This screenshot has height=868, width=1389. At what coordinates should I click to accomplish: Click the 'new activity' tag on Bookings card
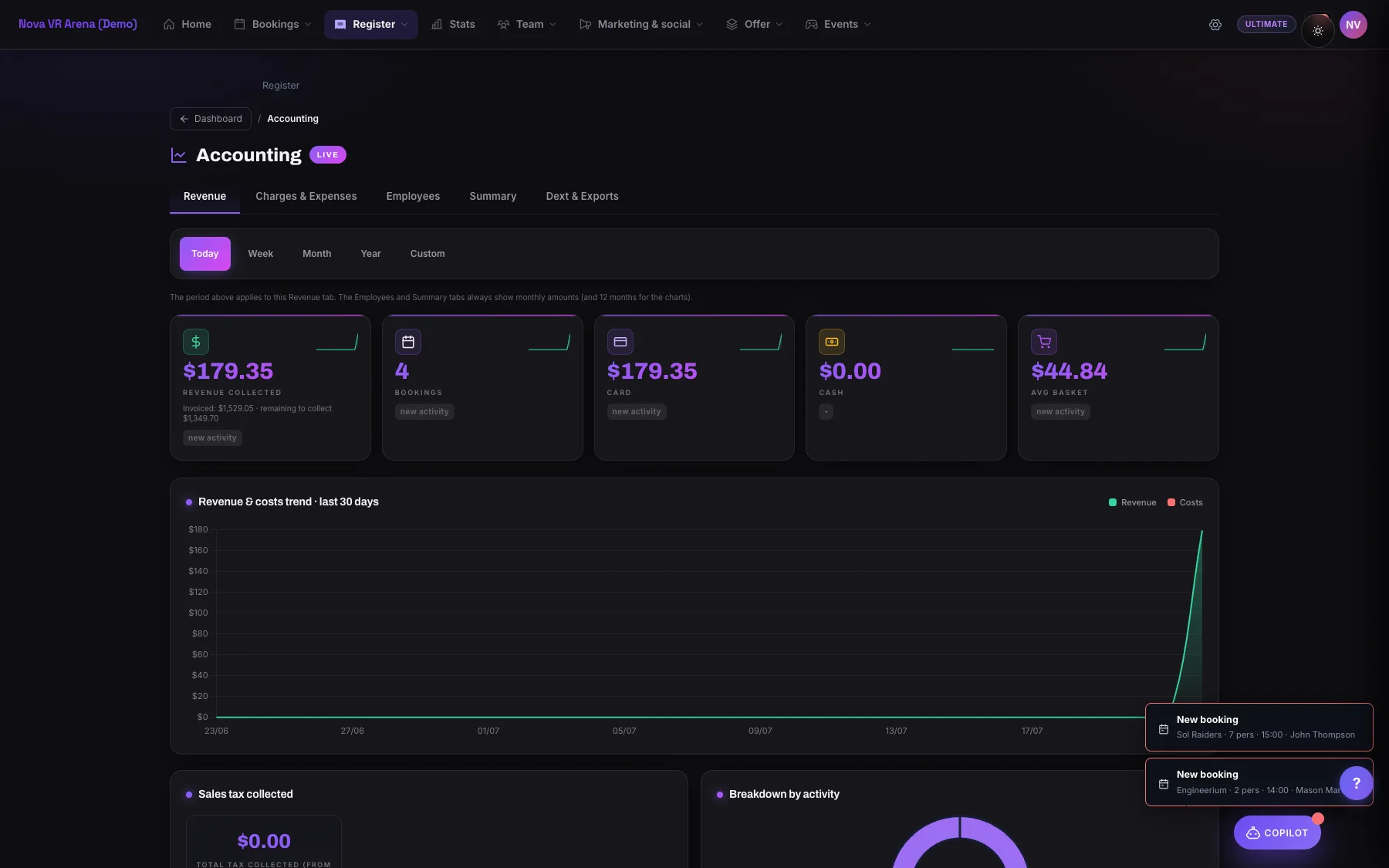click(x=424, y=412)
